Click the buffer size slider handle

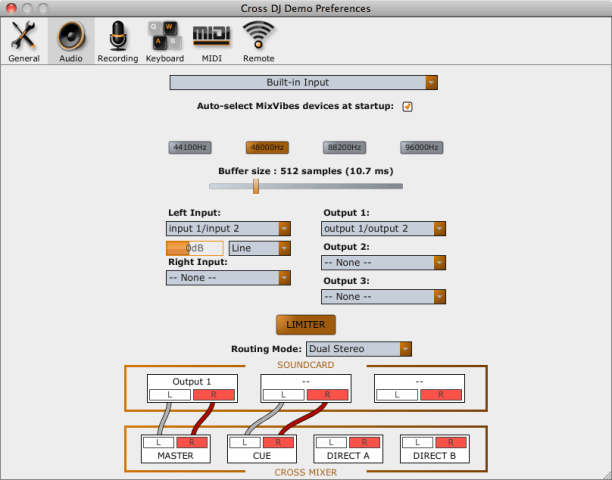click(x=256, y=186)
